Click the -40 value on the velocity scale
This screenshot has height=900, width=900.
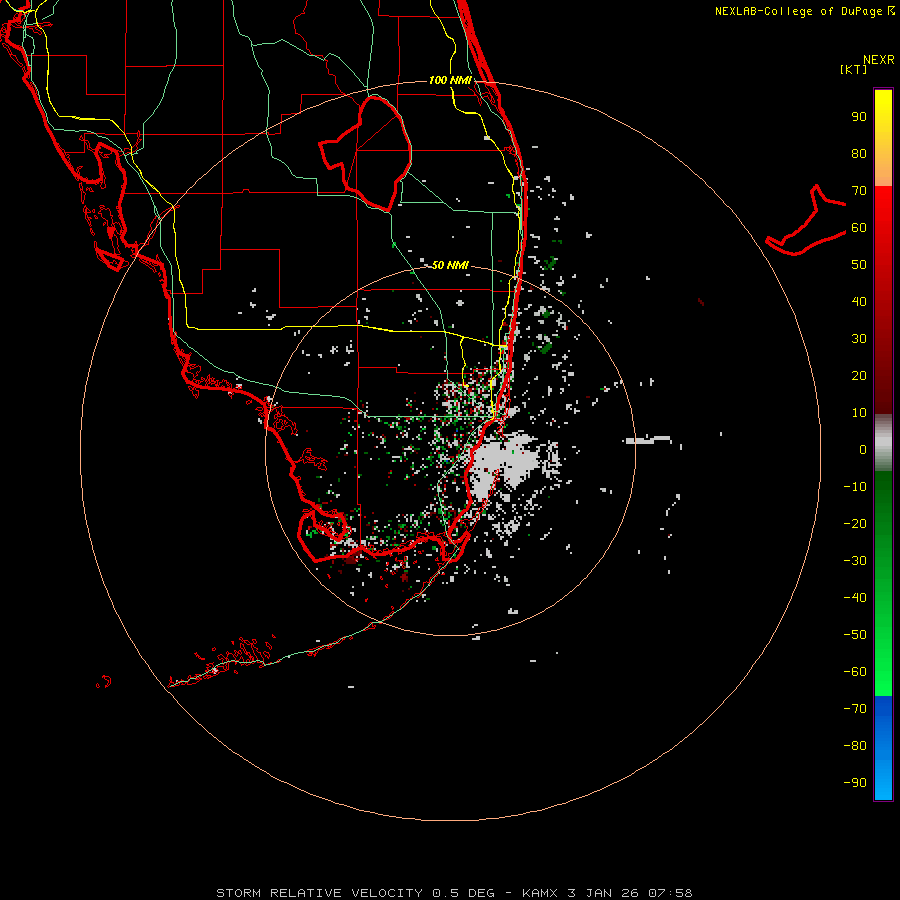click(855, 598)
